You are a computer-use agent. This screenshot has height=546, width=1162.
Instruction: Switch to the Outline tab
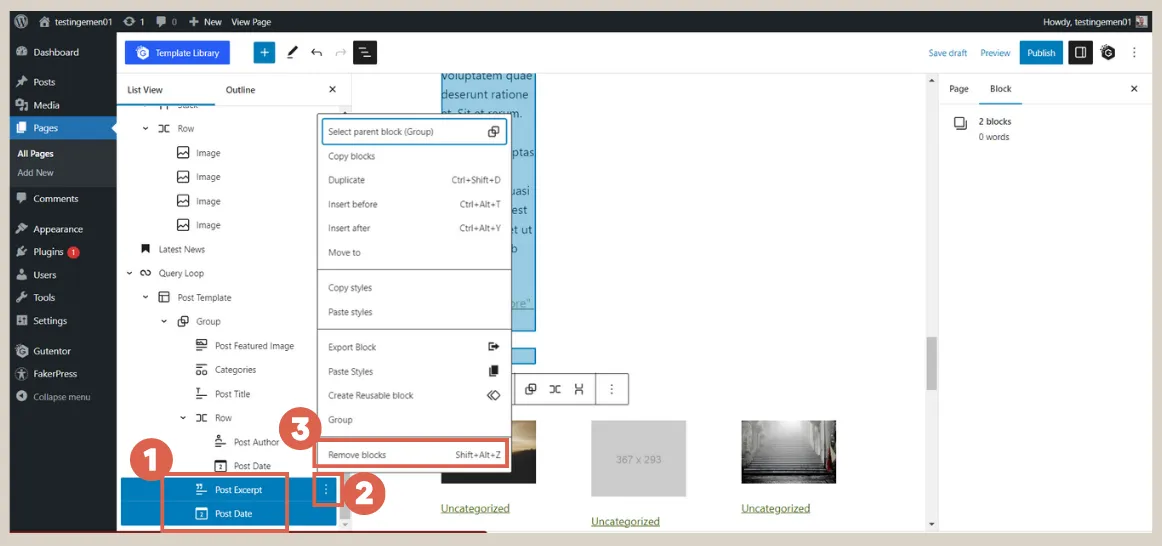pyautogui.click(x=240, y=90)
